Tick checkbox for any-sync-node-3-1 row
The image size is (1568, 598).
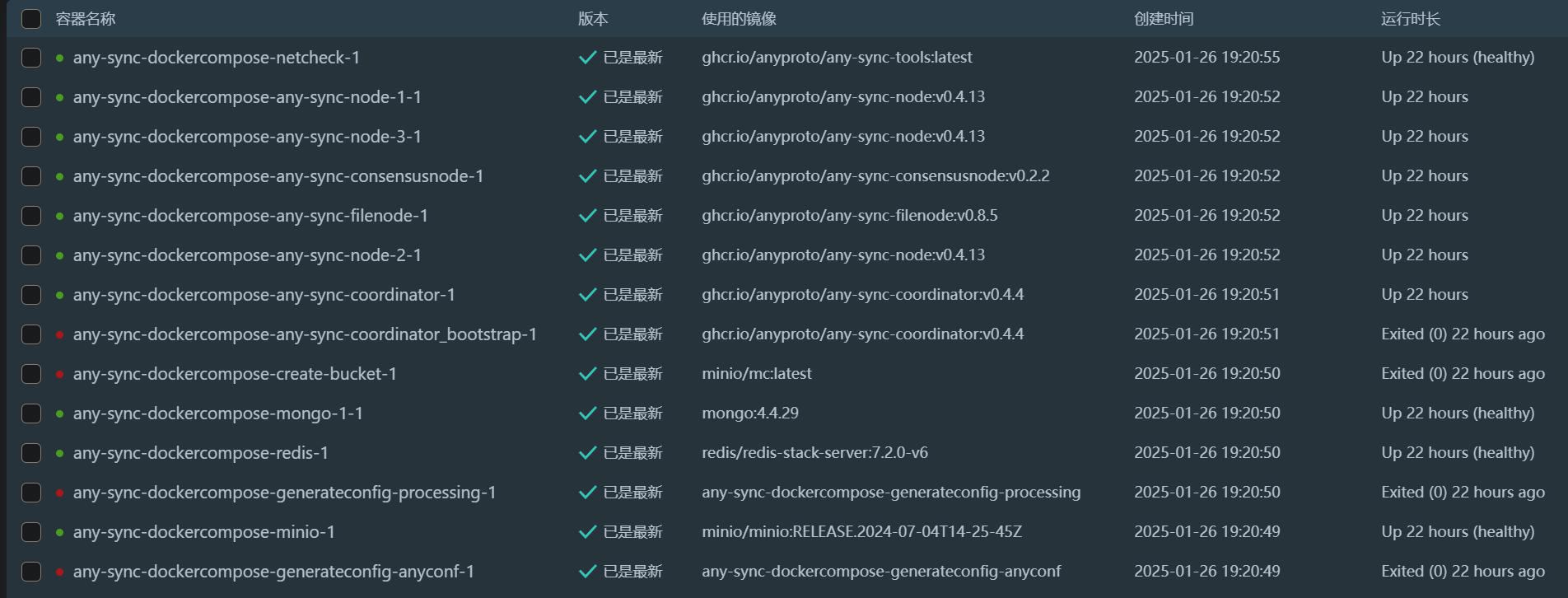(x=31, y=137)
